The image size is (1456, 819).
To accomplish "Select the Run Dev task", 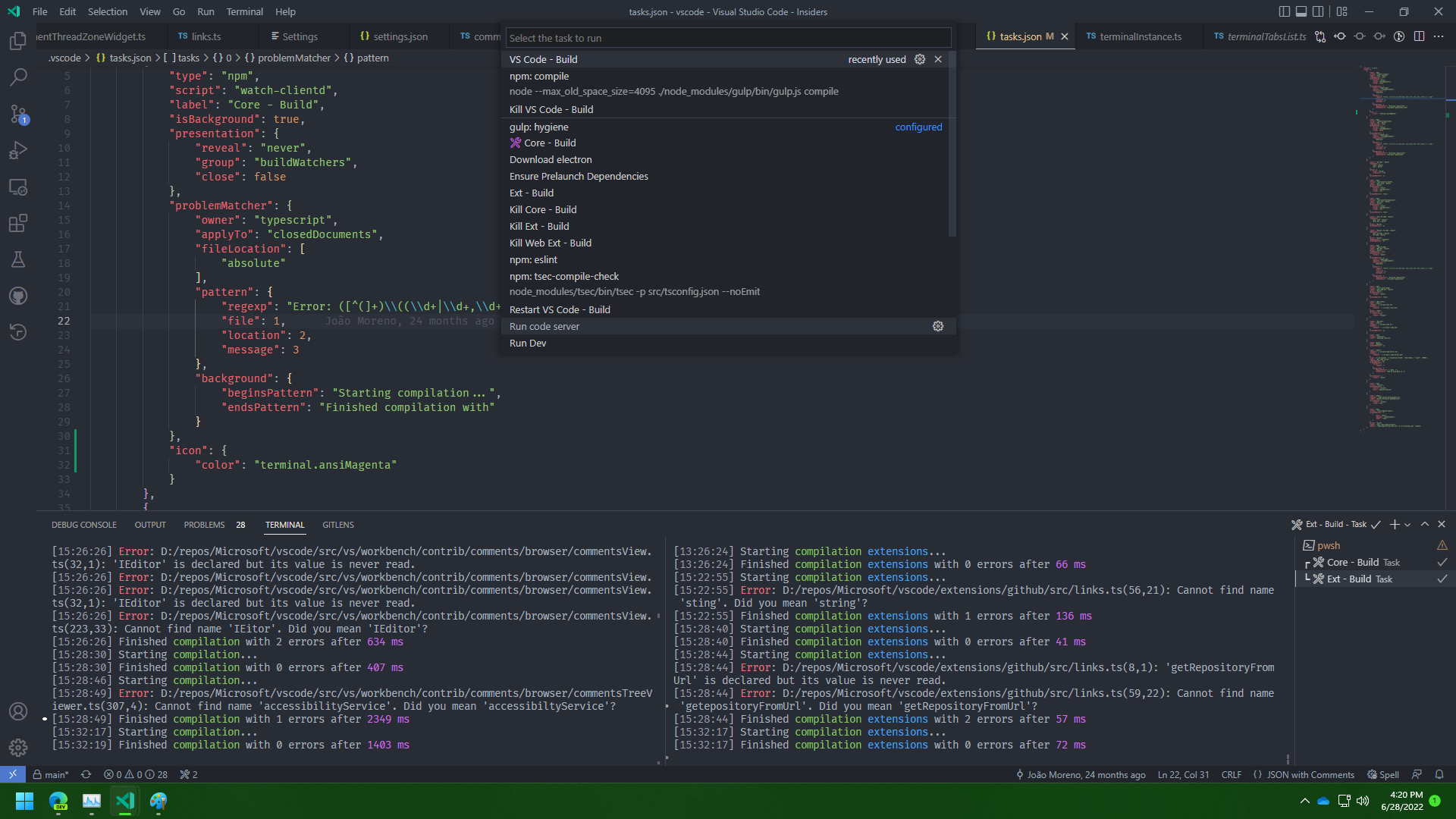I will click(x=728, y=343).
